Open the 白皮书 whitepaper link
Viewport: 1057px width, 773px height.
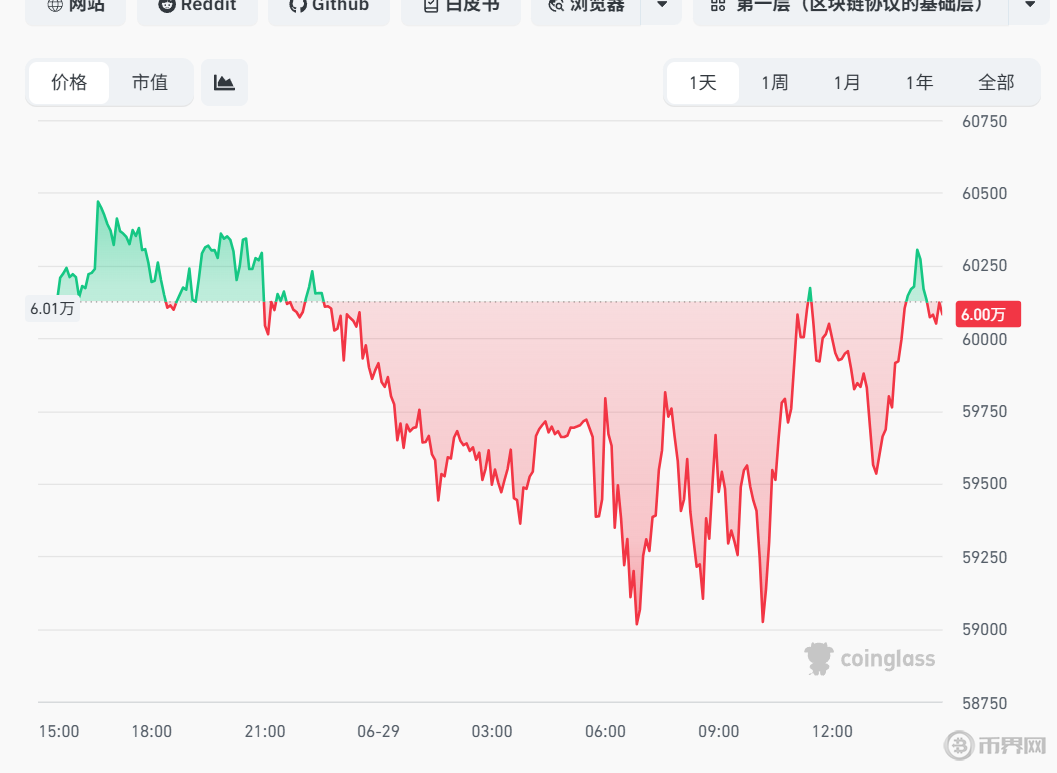[x=460, y=8]
